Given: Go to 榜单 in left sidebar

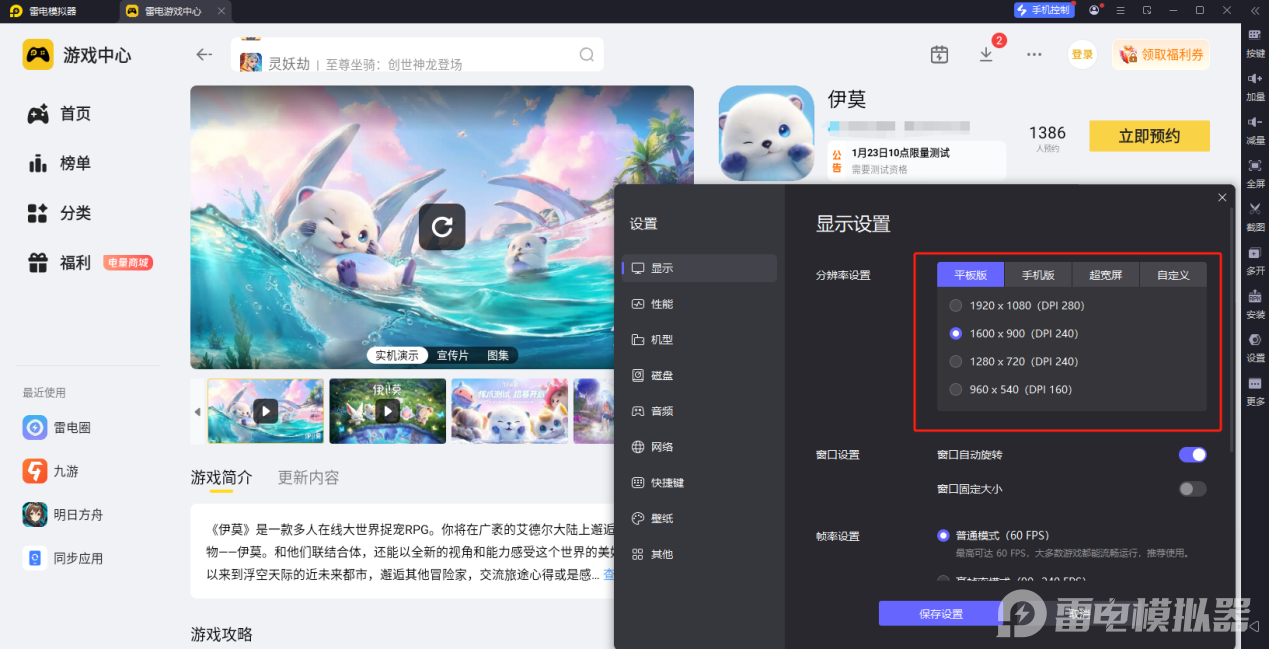Looking at the screenshot, I should tap(59, 163).
